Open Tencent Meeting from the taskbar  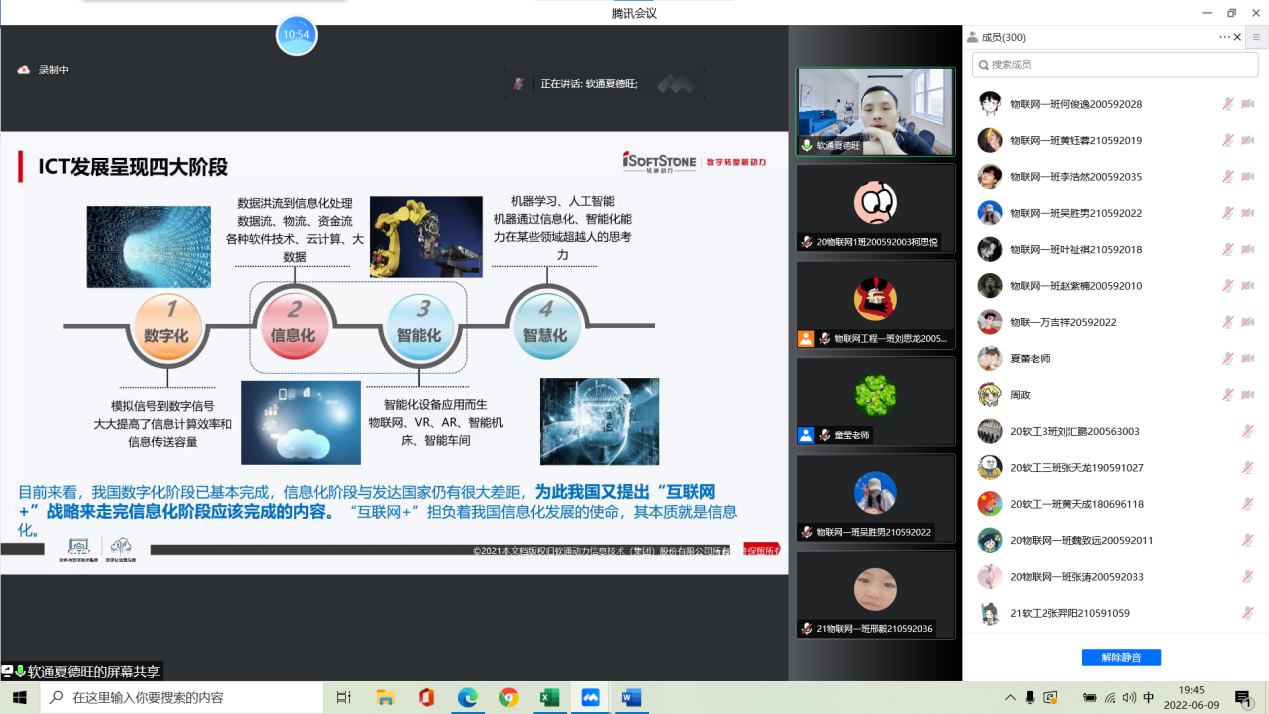[590, 697]
